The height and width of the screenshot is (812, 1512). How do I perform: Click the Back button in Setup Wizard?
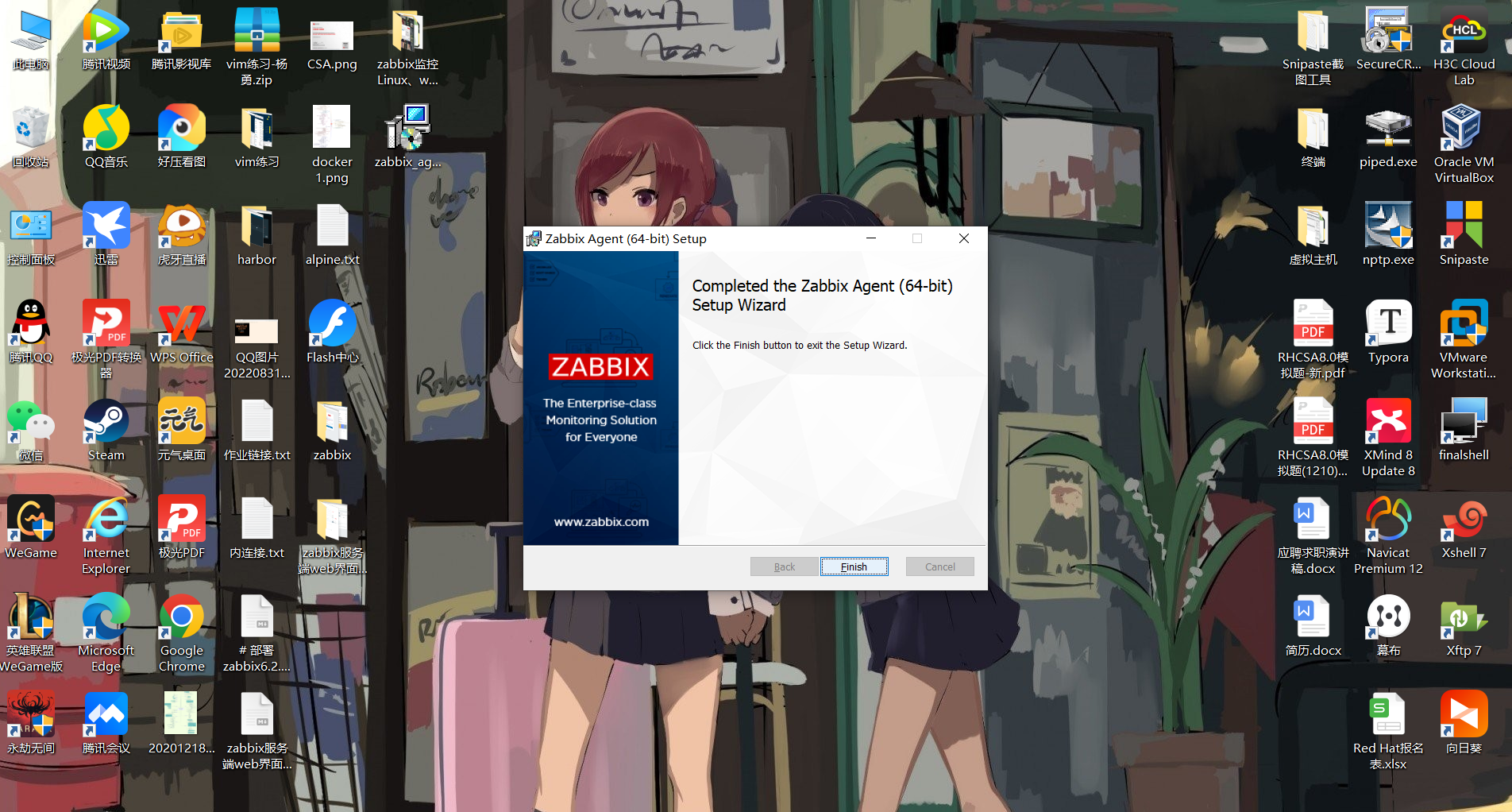tap(784, 566)
